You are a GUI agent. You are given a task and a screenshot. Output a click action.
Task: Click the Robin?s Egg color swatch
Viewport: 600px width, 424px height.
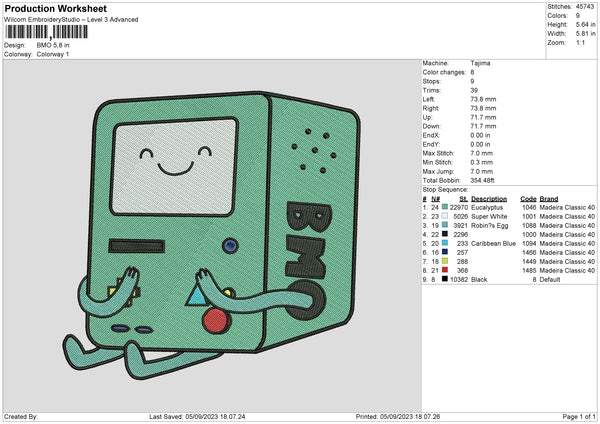click(445, 225)
